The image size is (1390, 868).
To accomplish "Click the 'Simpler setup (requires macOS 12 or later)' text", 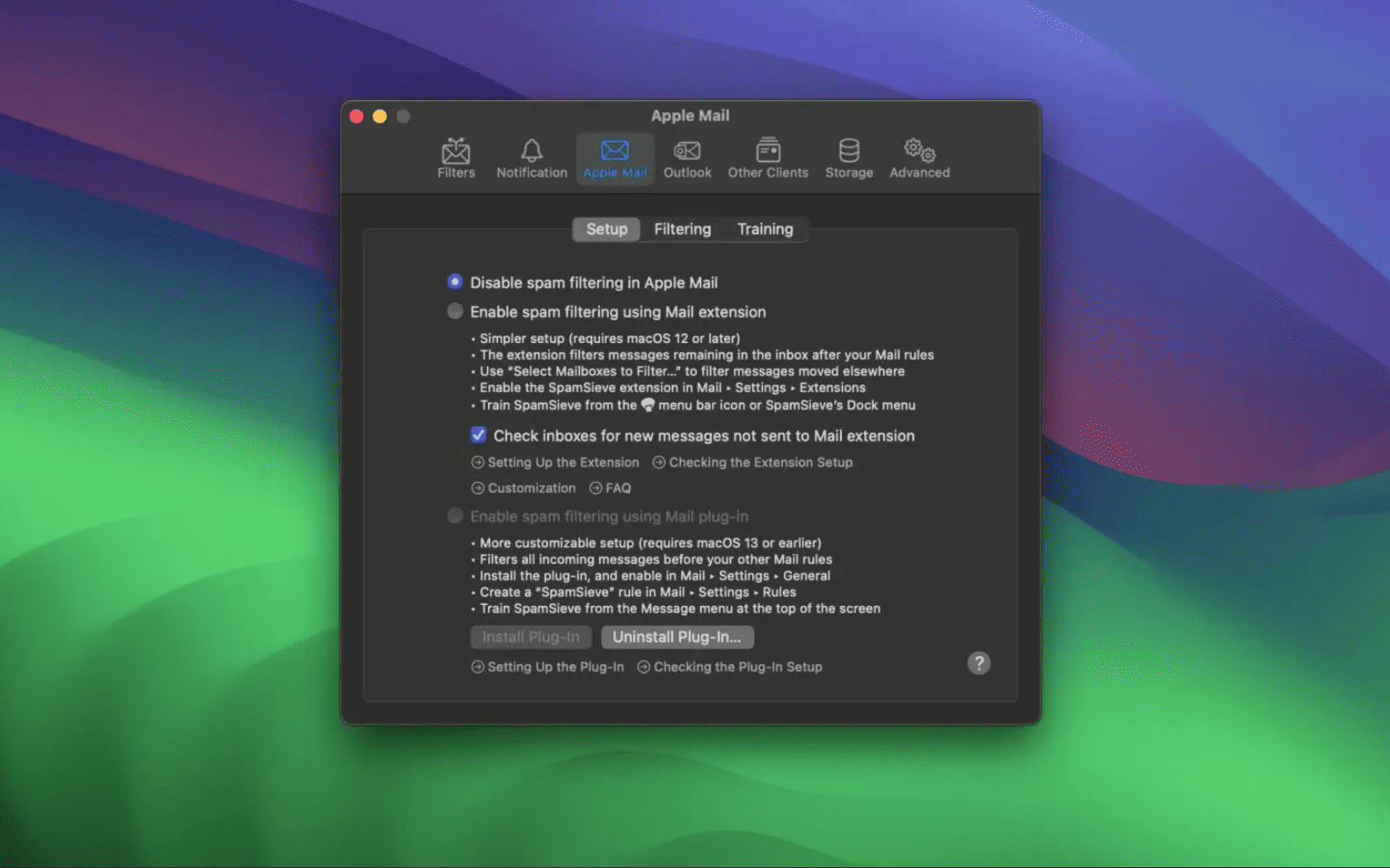I will [610, 339].
